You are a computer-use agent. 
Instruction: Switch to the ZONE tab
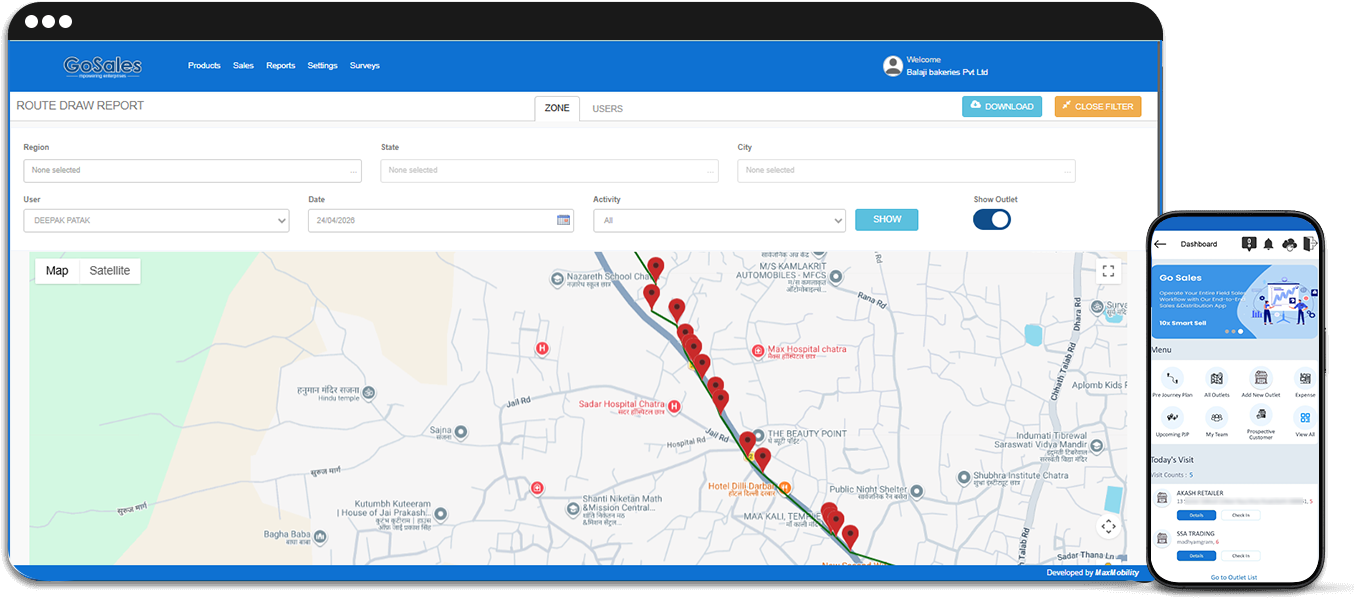(x=557, y=108)
